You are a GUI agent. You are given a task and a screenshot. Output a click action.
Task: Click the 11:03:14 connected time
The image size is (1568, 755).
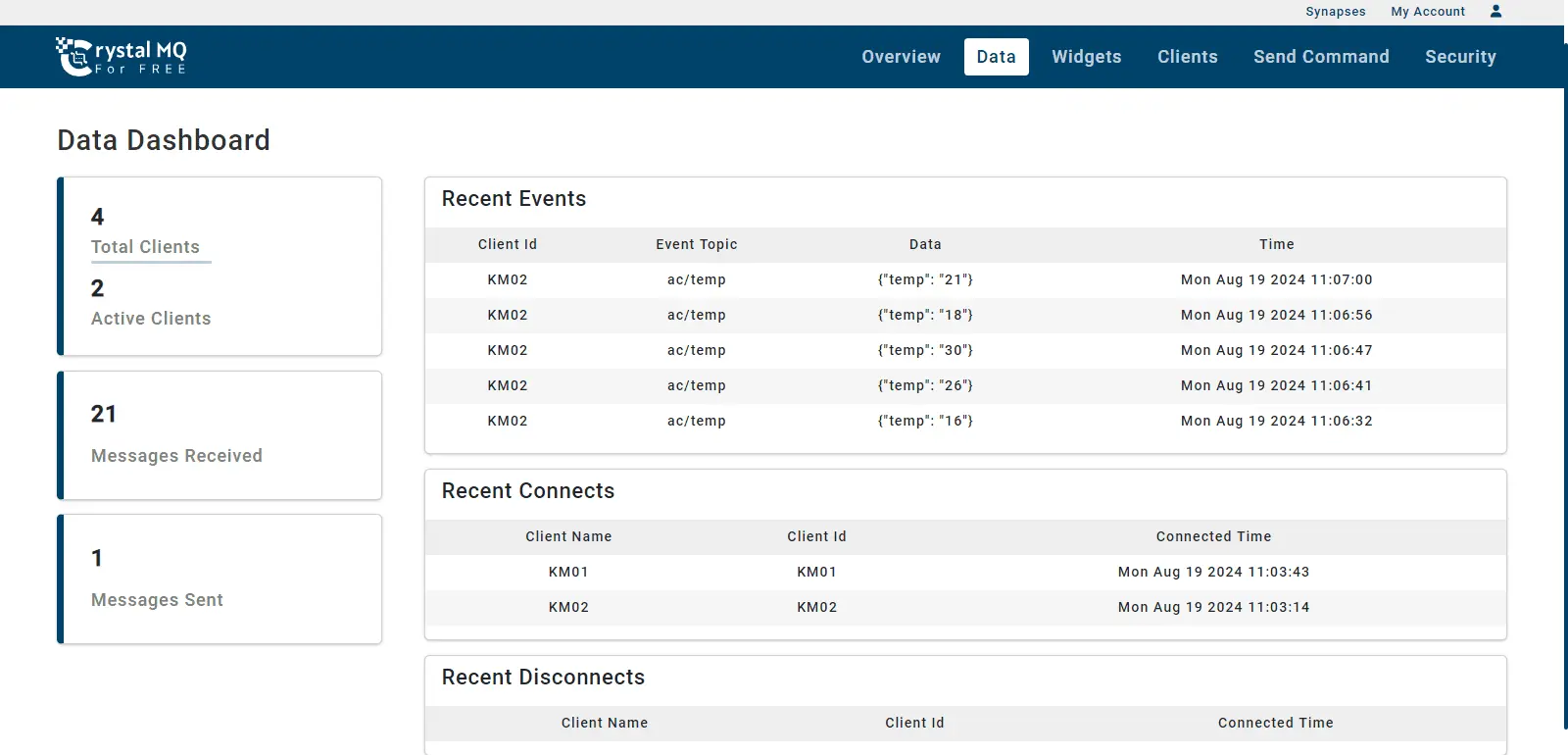[x=1213, y=607]
